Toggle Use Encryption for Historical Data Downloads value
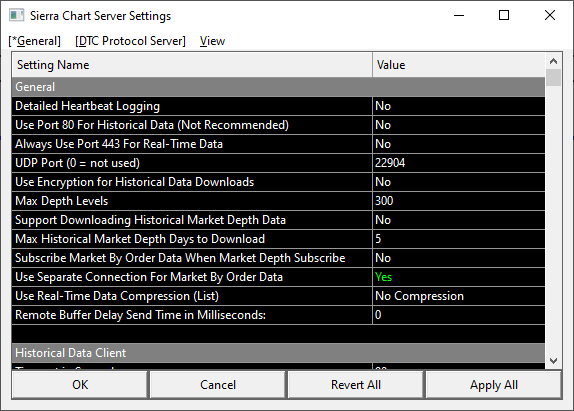Screen dimensions: 574x411 (x=459, y=182)
